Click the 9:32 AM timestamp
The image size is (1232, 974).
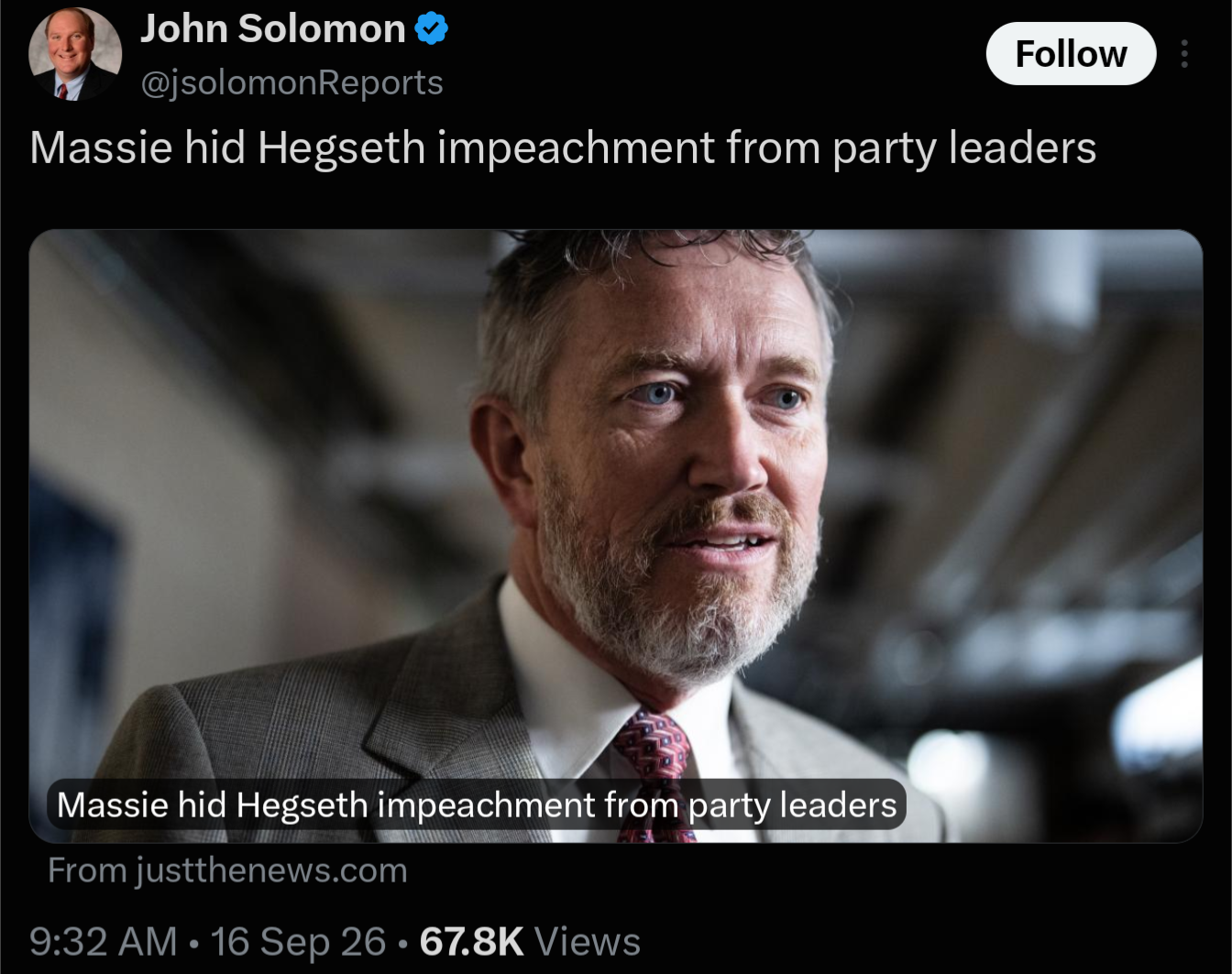(103, 942)
